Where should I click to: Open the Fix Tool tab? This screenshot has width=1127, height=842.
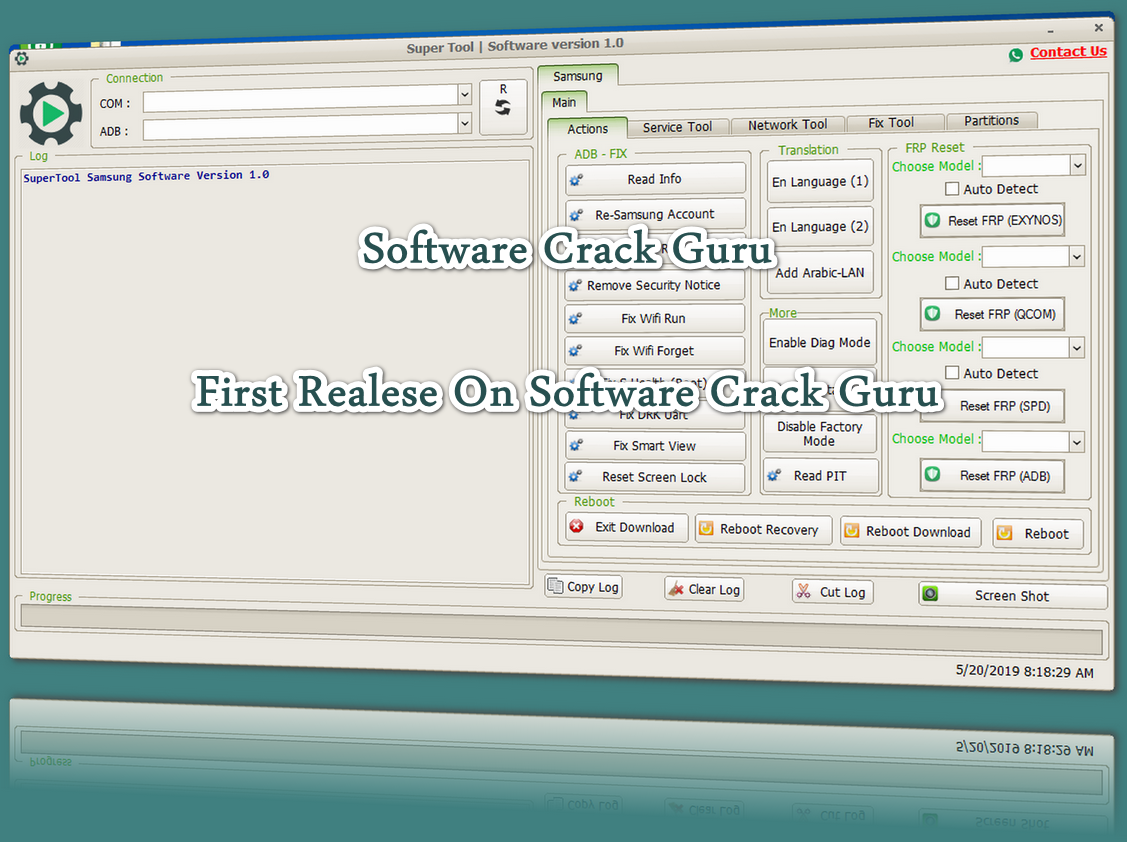pos(891,123)
